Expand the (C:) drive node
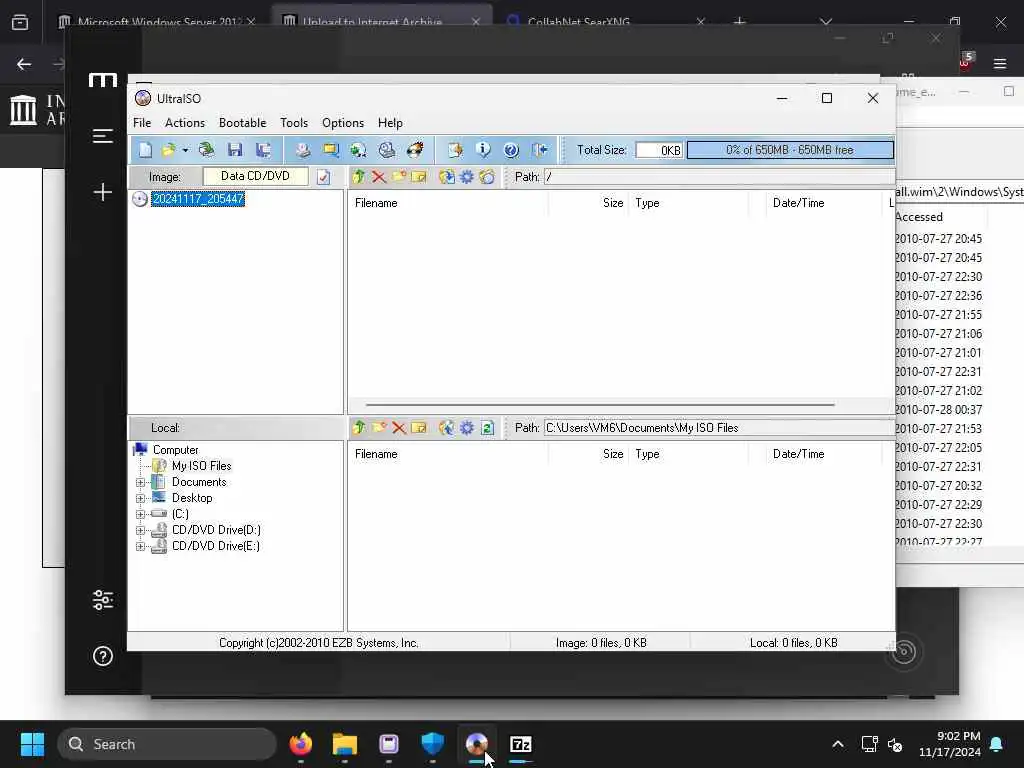The width and height of the screenshot is (1024, 768). 140,515
